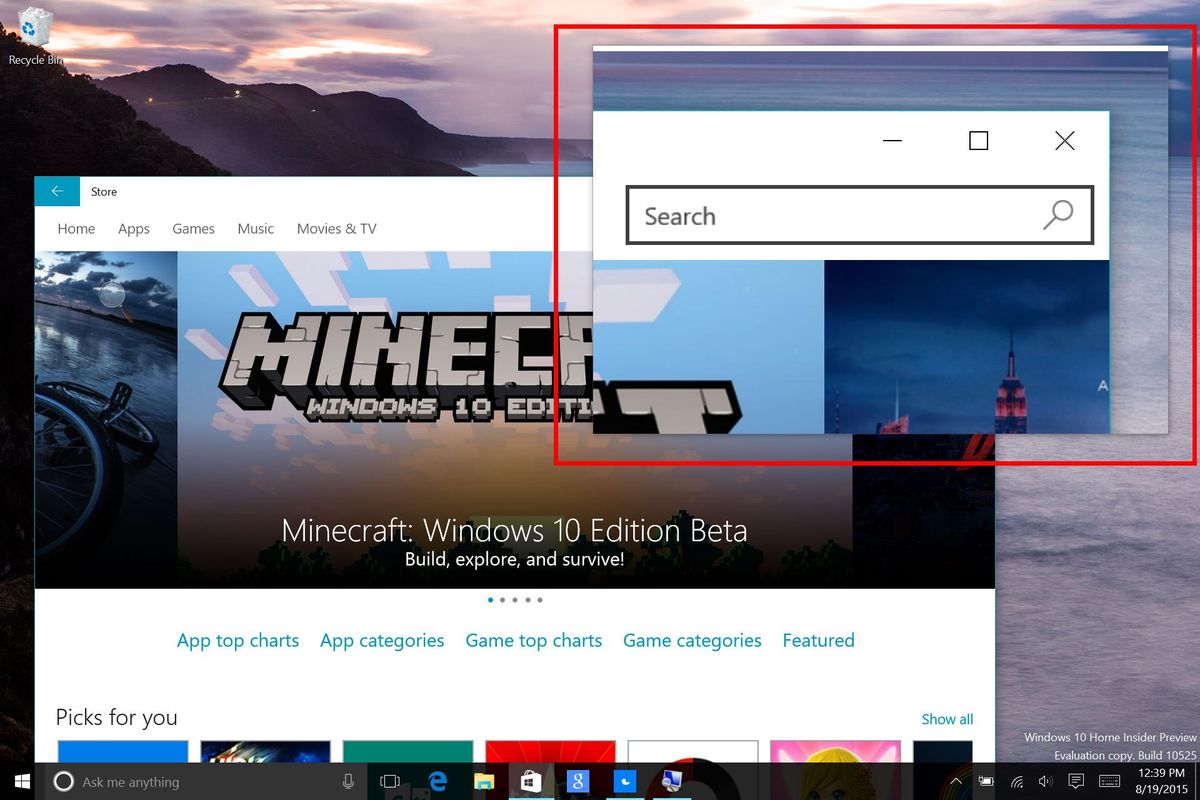This screenshot has height=800, width=1200.
Task: Open the Google Search app from the taskbar
Action: 578,781
